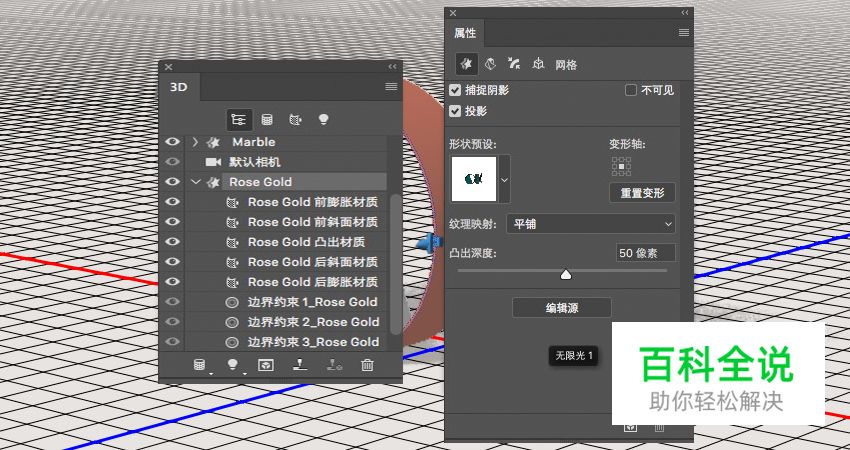Hide the Rose Gold mesh

point(172,182)
